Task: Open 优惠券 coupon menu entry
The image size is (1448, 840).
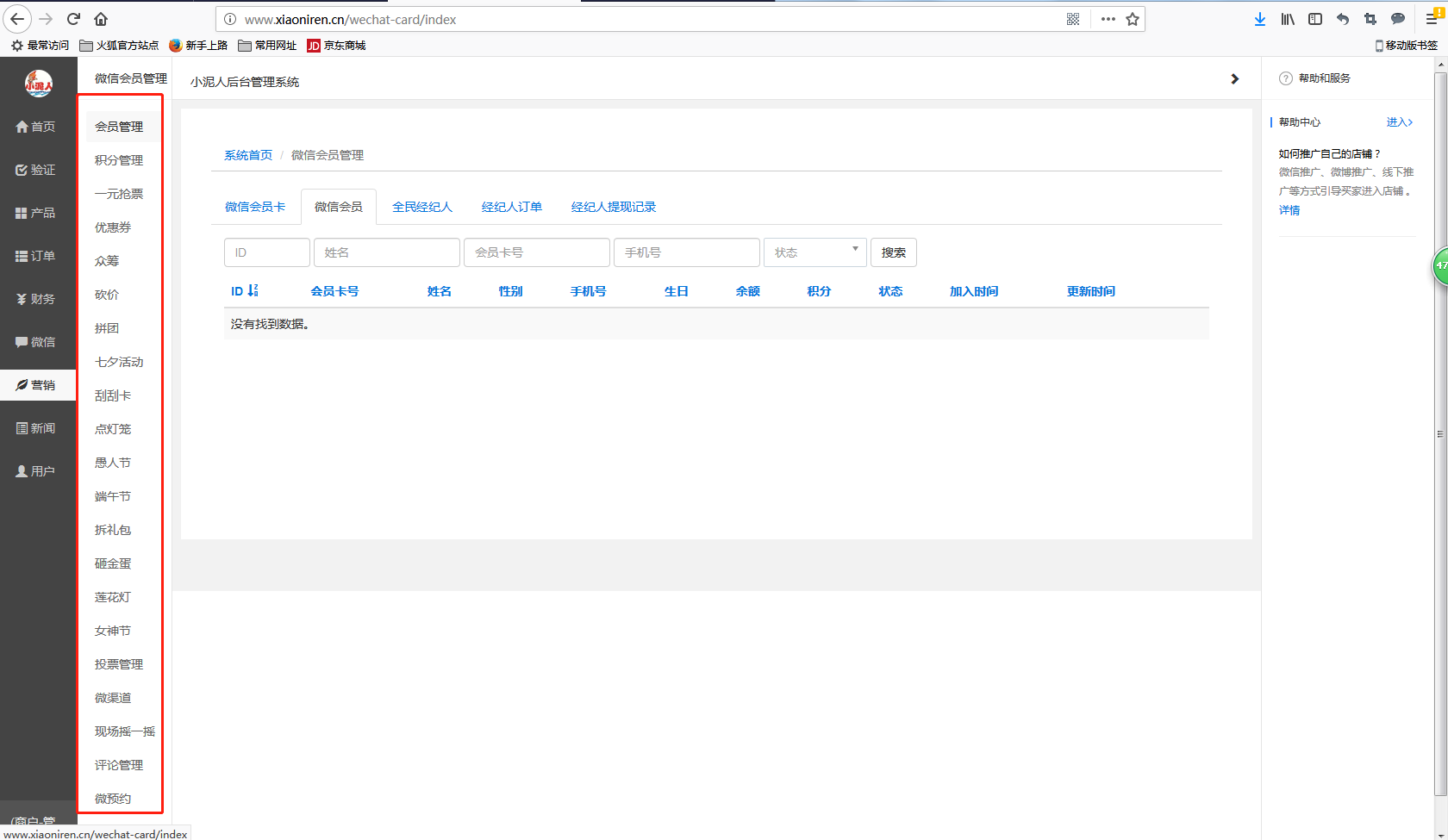Action: pos(113,227)
